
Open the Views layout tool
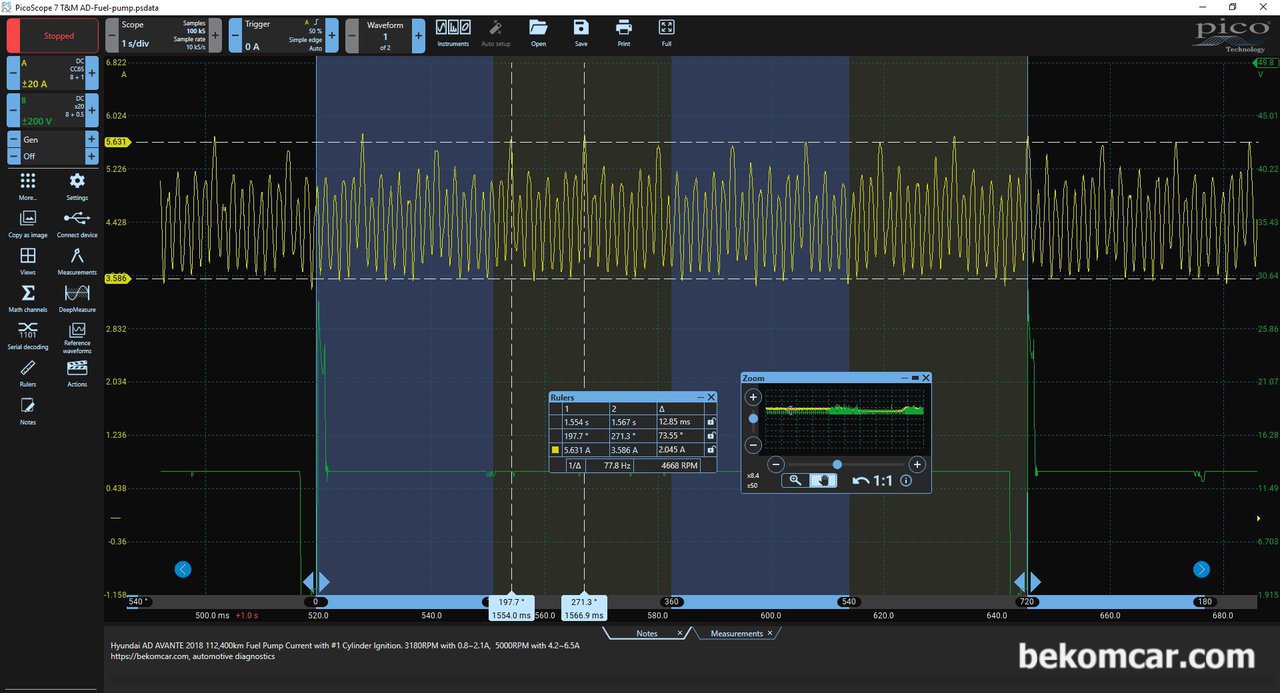click(28, 260)
